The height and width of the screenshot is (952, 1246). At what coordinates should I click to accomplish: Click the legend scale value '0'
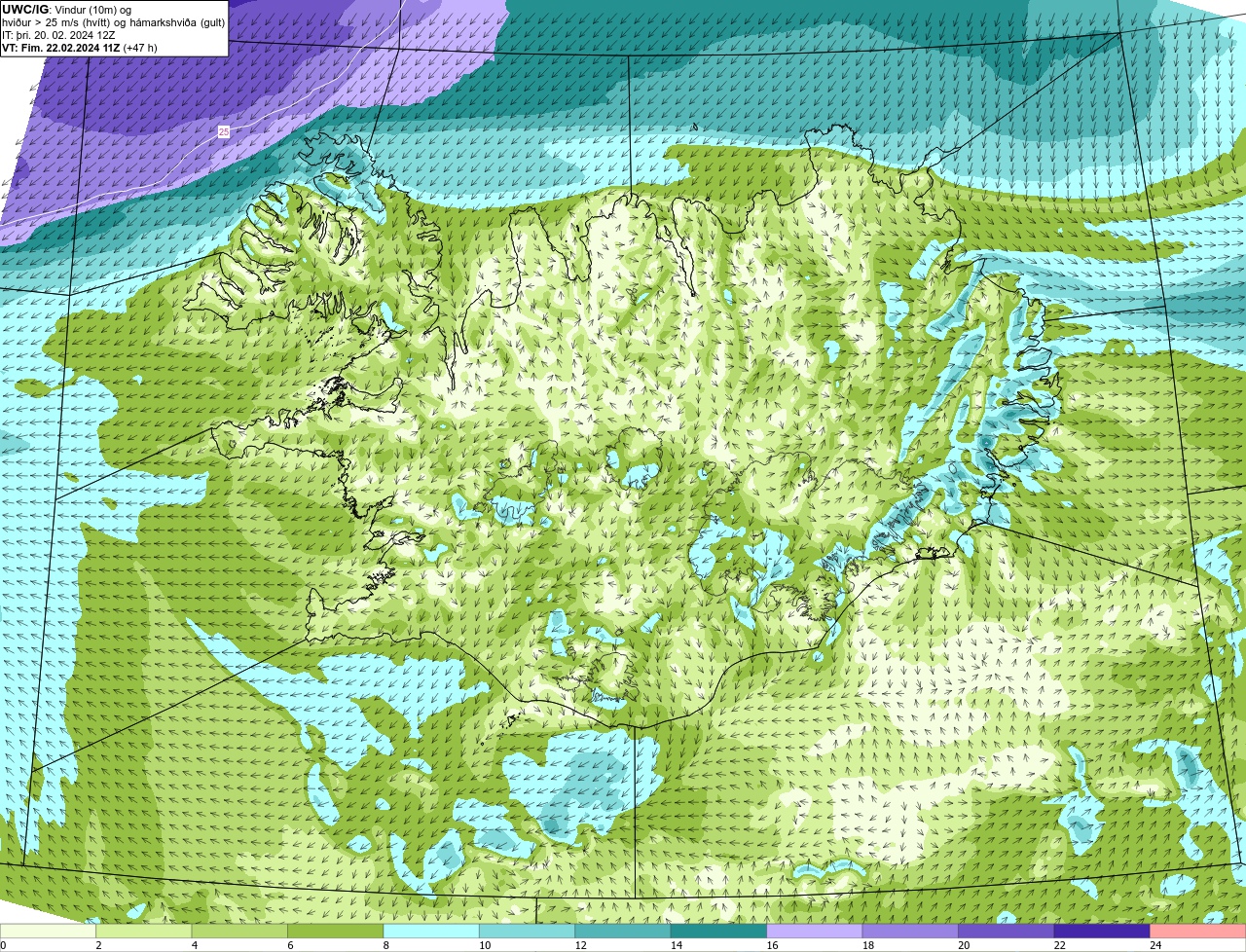tap(3, 944)
